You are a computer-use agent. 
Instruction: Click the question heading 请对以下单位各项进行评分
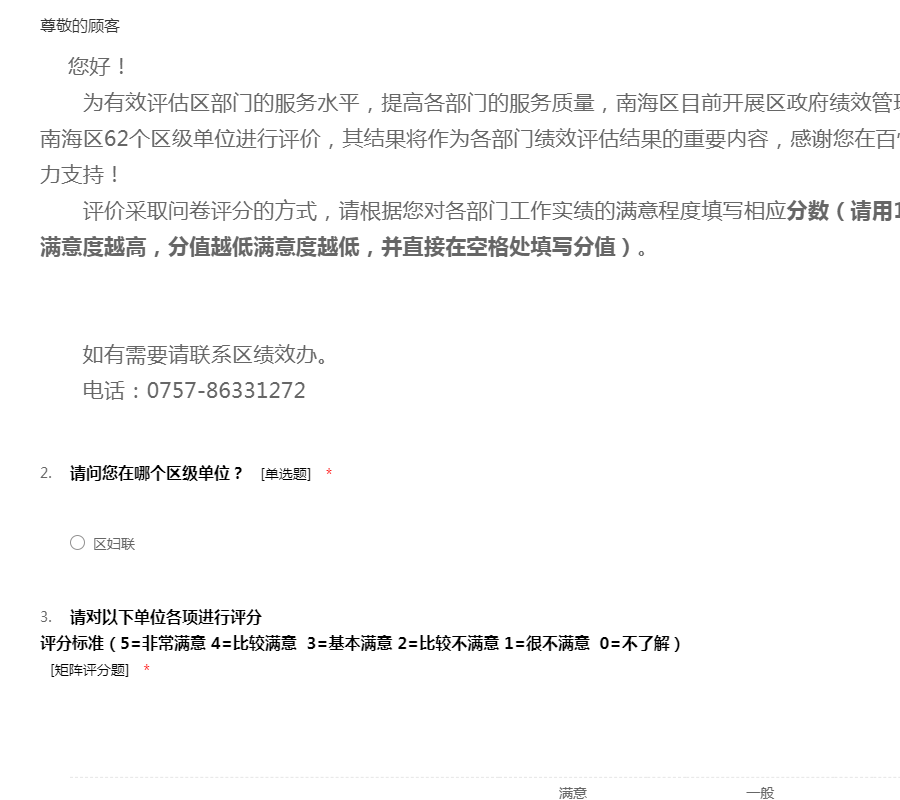click(x=166, y=618)
